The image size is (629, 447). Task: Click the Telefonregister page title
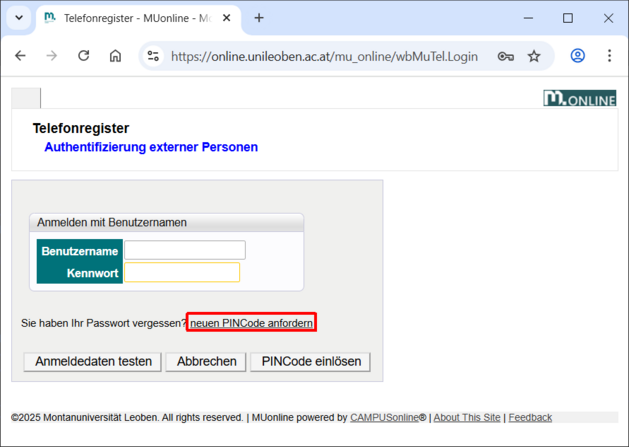tap(81, 128)
